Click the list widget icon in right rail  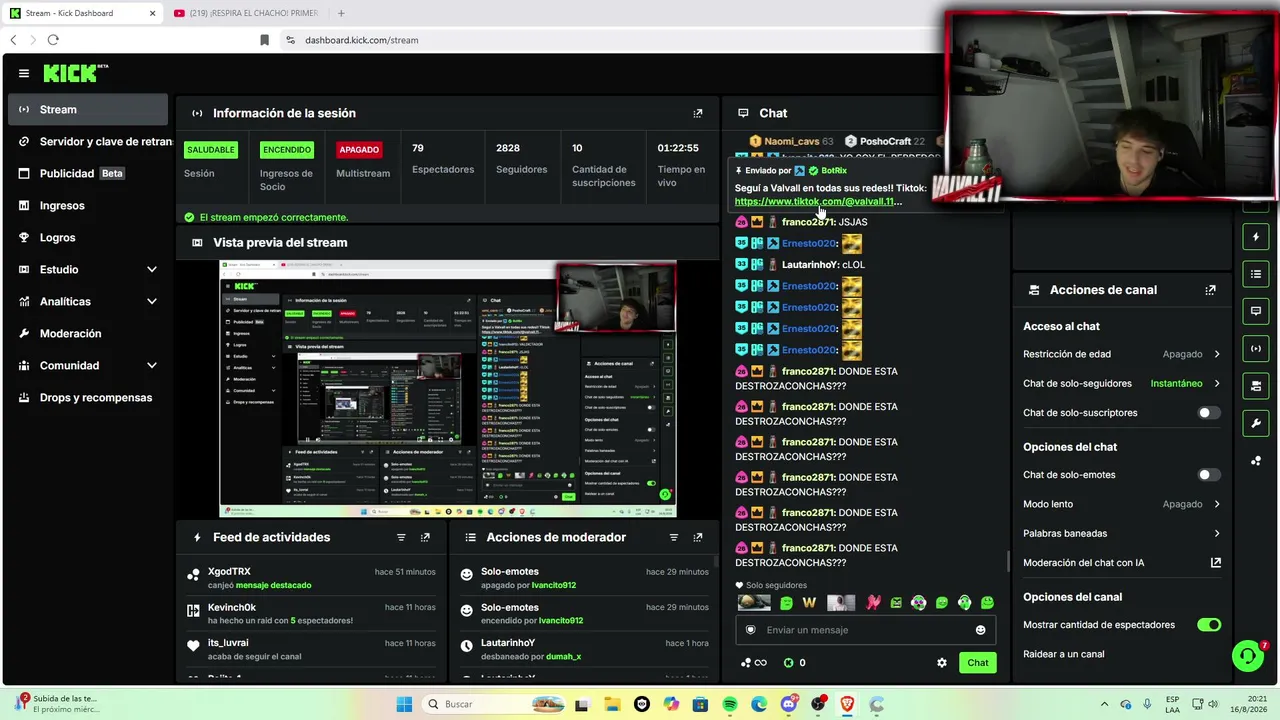click(x=1256, y=274)
